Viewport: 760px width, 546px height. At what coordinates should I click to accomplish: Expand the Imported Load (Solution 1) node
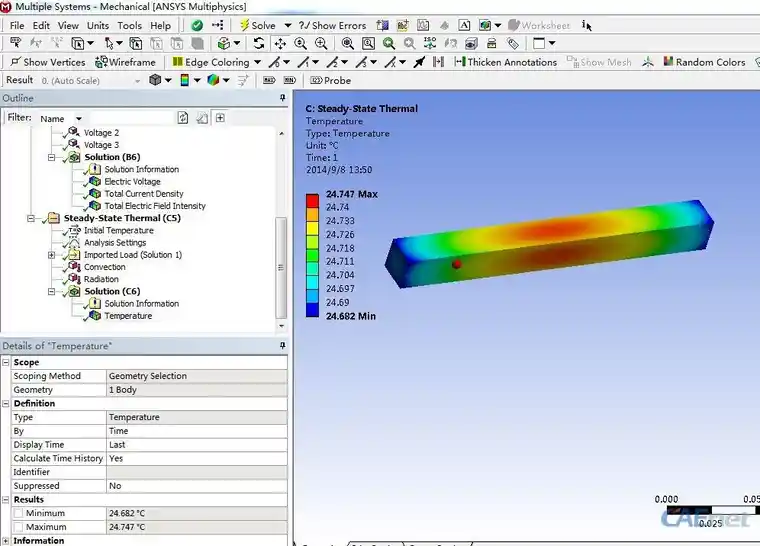pyautogui.click(x=51, y=255)
